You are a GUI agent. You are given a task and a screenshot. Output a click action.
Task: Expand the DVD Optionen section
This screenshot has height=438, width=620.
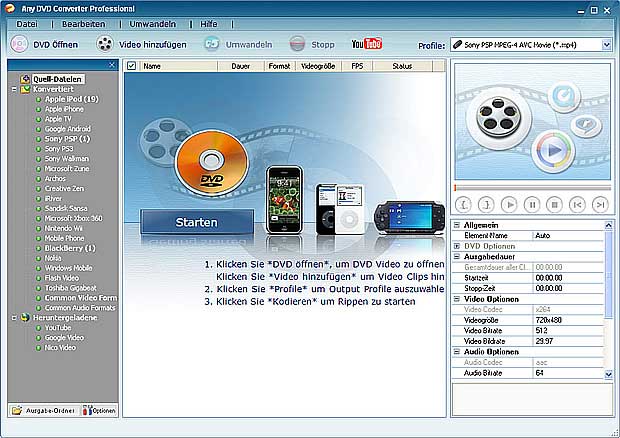pos(457,246)
